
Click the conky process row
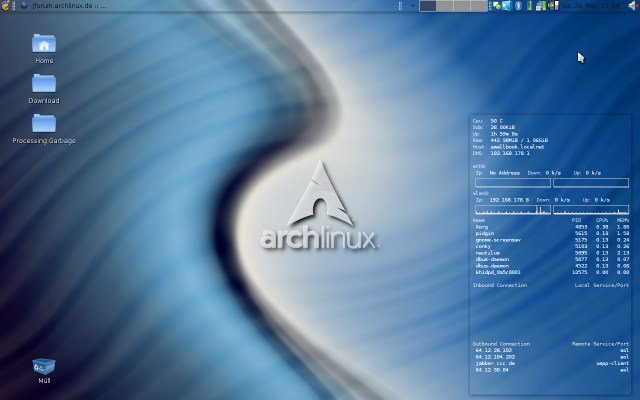(x=552, y=246)
